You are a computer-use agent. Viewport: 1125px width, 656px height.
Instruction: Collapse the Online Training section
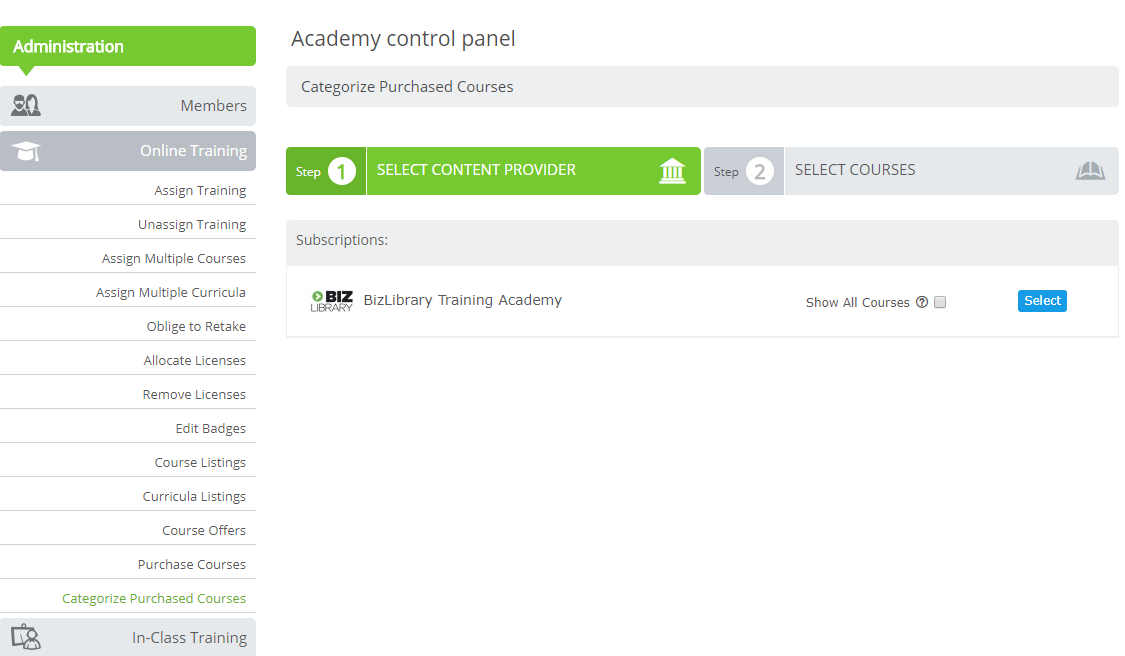point(128,151)
